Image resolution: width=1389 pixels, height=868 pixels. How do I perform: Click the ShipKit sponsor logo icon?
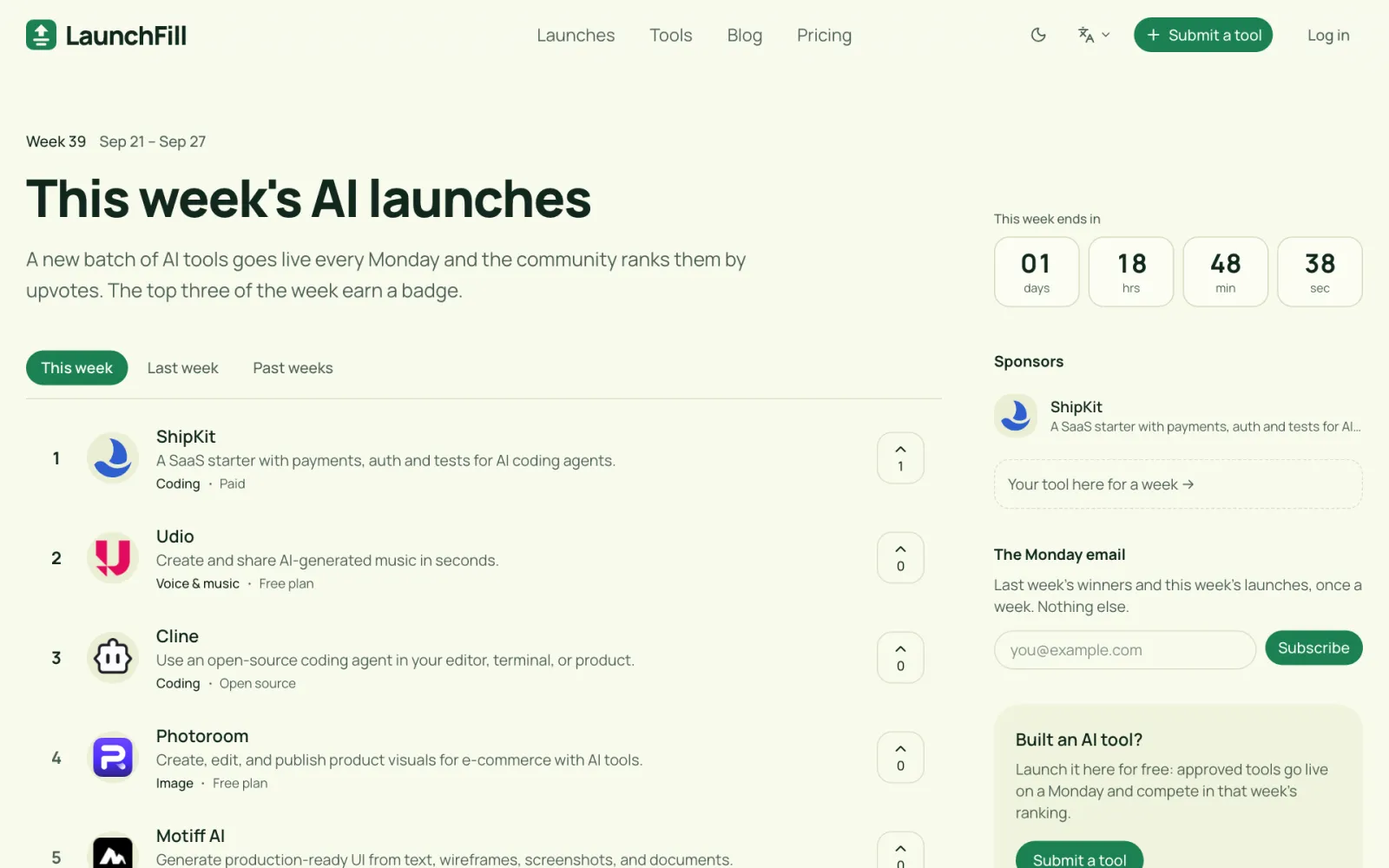pyautogui.click(x=1016, y=416)
